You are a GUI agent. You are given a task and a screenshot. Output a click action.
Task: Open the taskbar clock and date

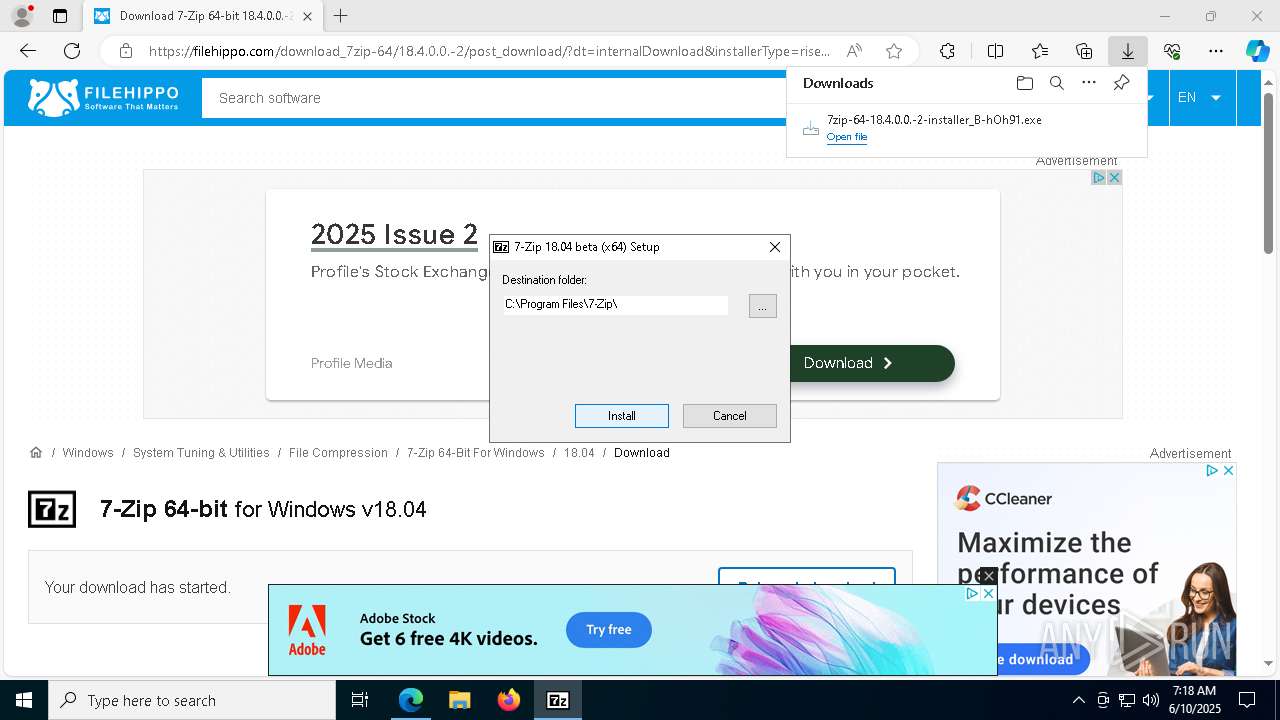(x=1194, y=700)
